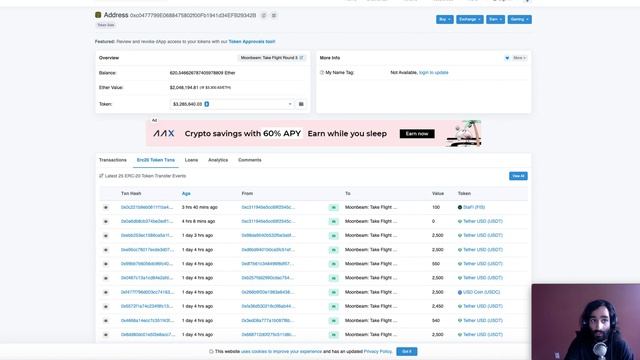The image size is (640, 360).
Task: Click eye icon on the value 550 row
Action: [x=106, y=264]
